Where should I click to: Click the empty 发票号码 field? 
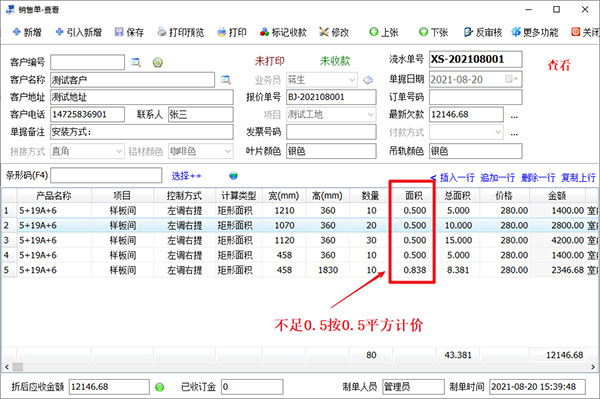click(331, 132)
